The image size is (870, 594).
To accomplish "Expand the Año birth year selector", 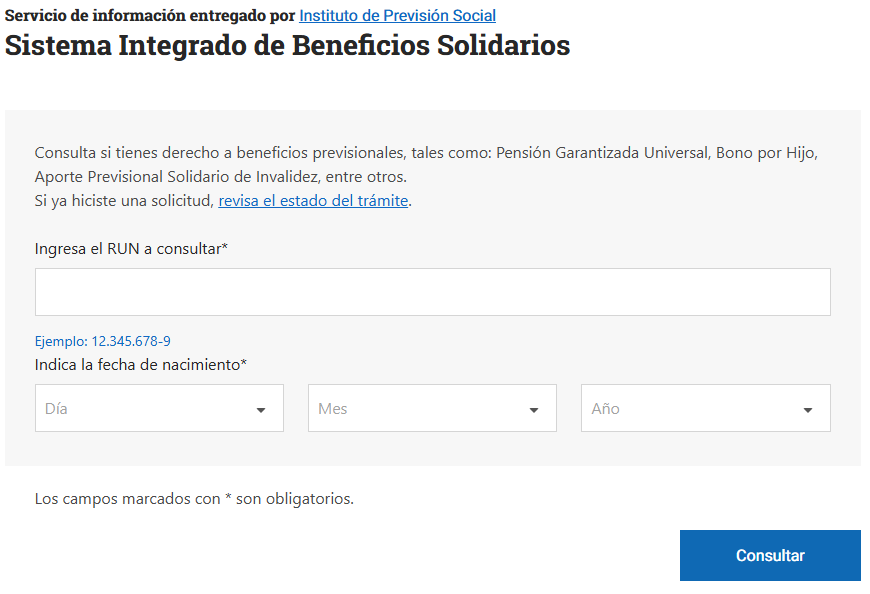I will [x=706, y=408].
